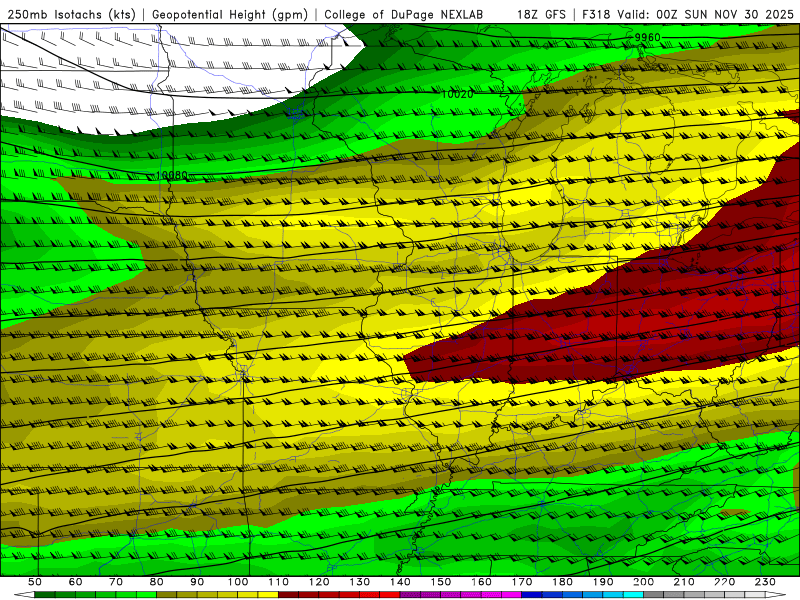Click the 50 value on the color scale

(34, 582)
